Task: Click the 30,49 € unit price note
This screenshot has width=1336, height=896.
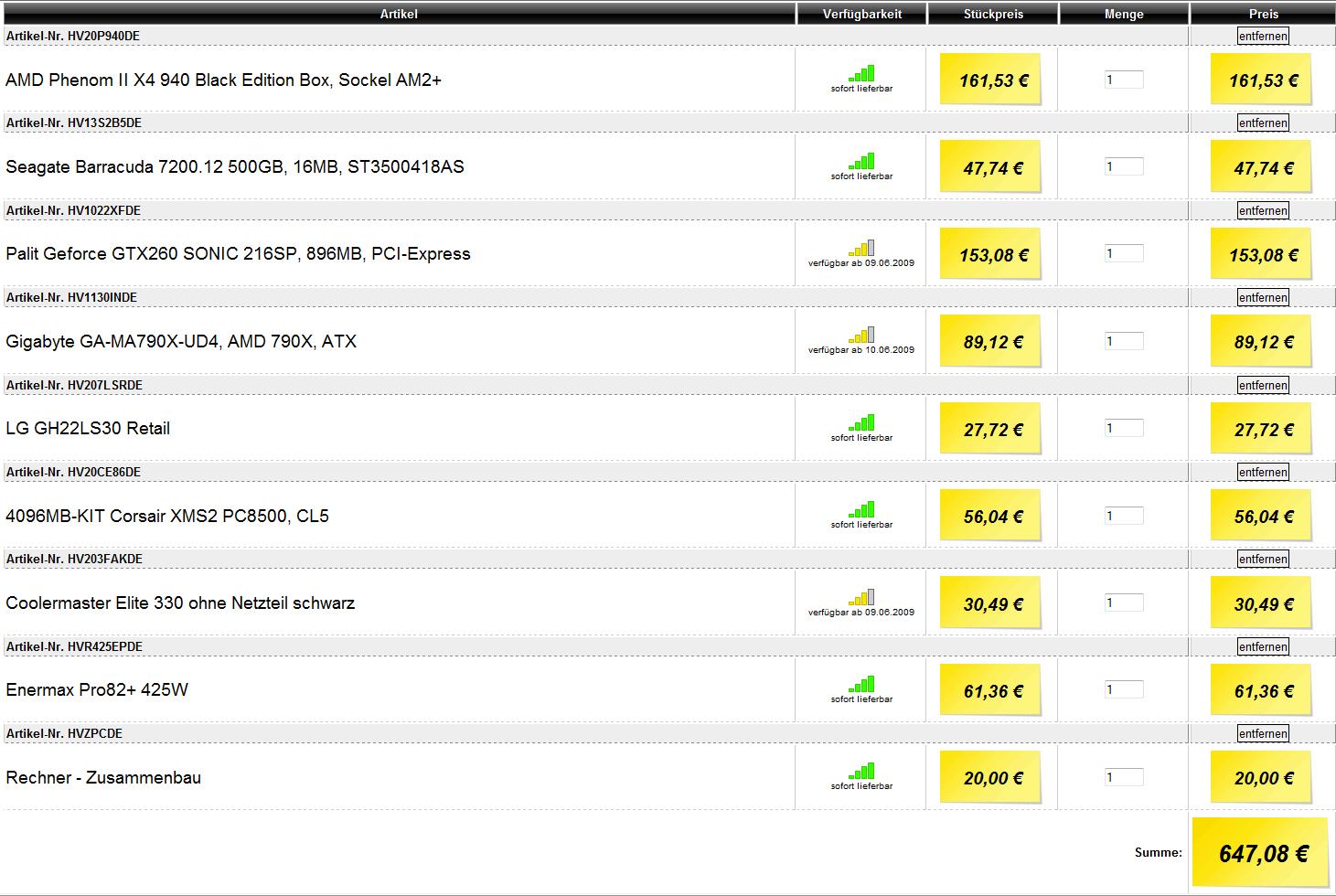Action: (991, 603)
